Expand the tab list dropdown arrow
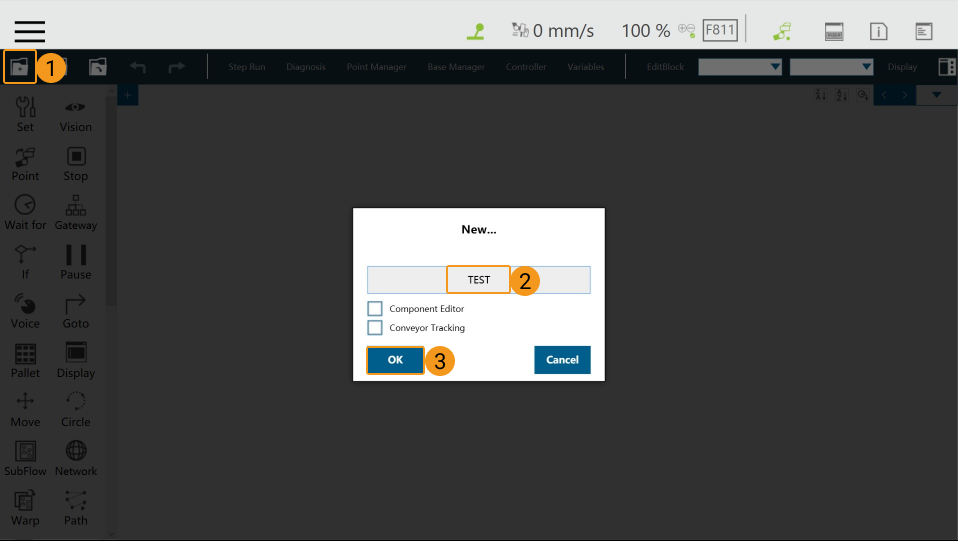The width and height of the screenshot is (958, 541). point(937,95)
